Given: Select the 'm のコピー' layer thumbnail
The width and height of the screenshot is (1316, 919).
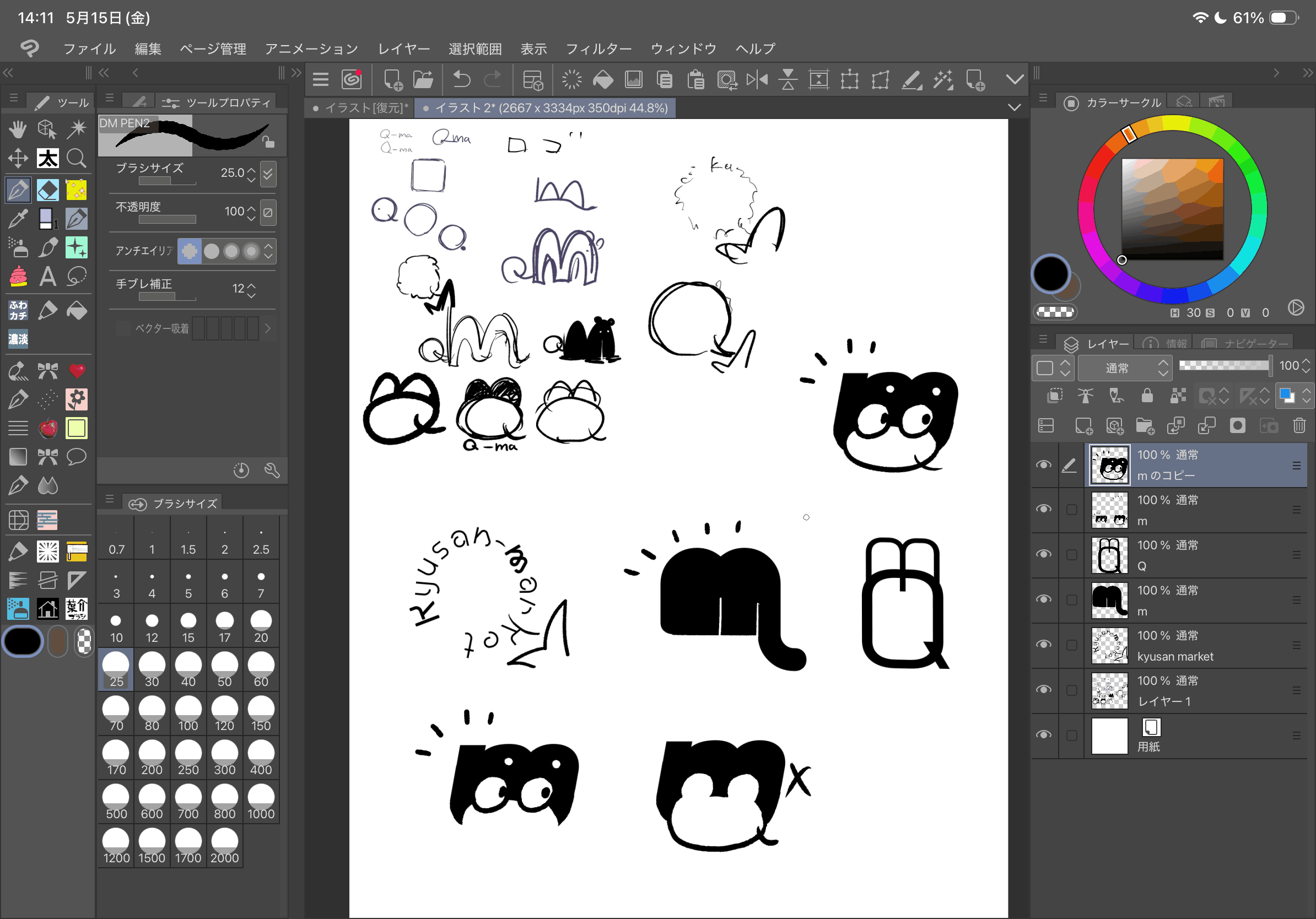Looking at the screenshot, I should click(1110, 464).
